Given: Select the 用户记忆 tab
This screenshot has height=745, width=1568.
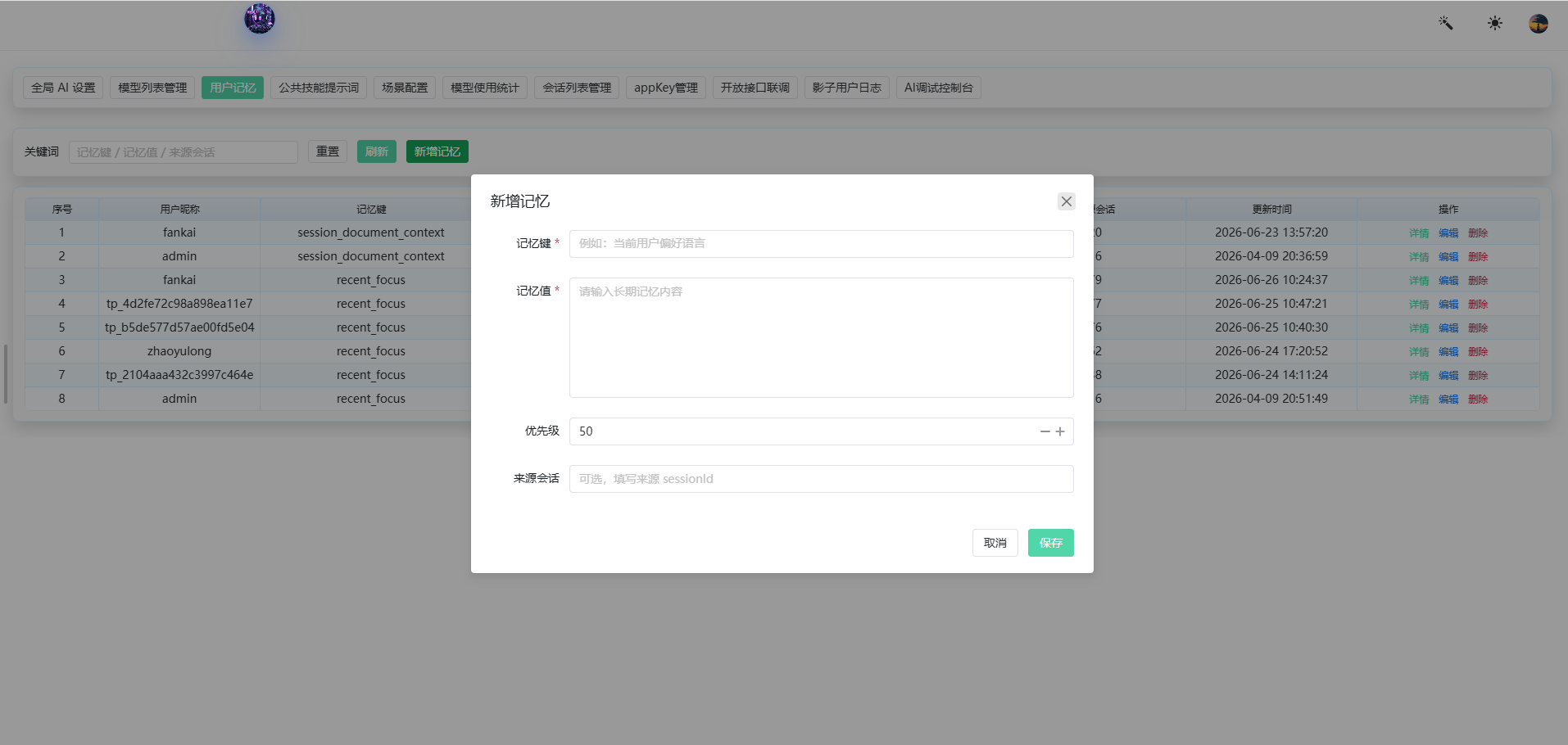Looking at the screenshot, I should click(x=233, y=88).
